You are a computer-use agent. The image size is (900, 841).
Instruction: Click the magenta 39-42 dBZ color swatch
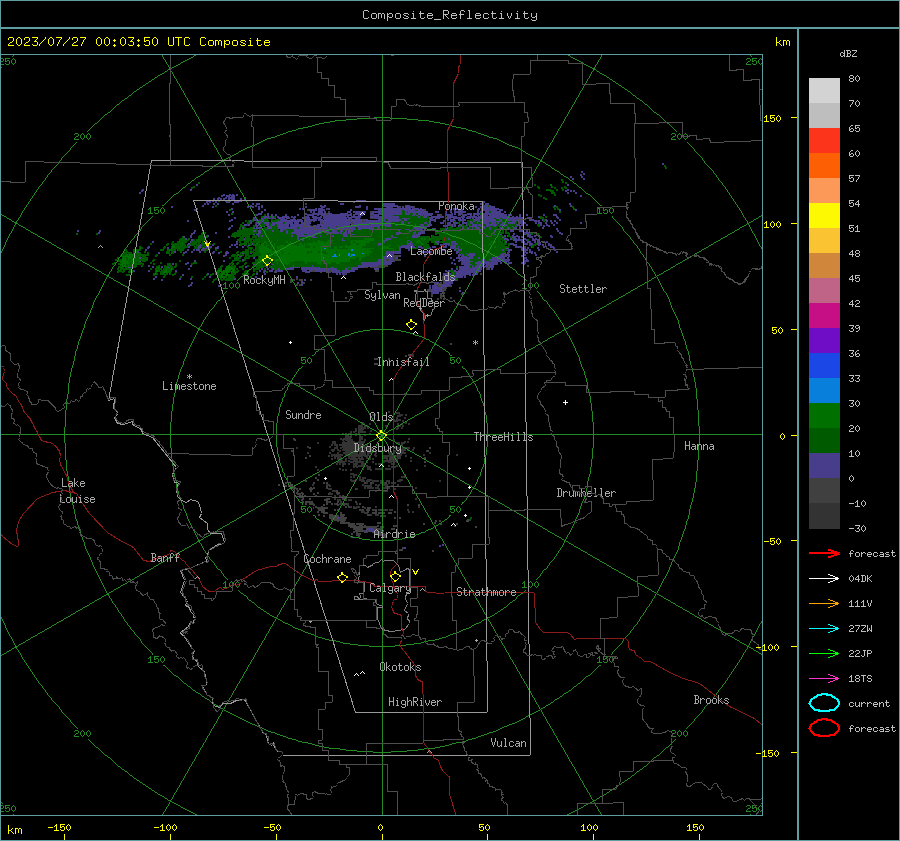click(x=824, y=315)
